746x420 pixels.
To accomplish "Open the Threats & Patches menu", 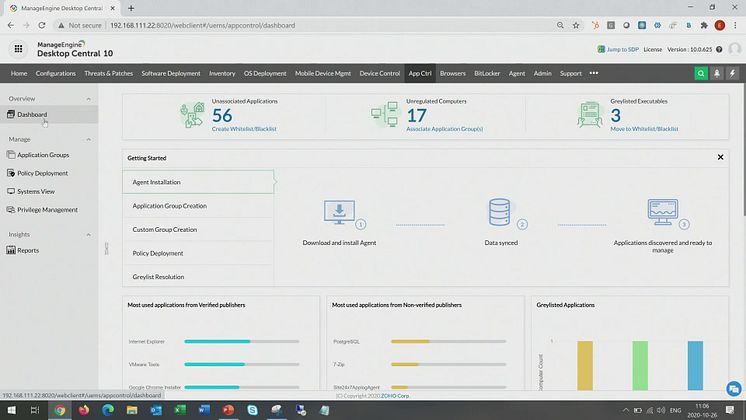I will (x=108, y=73).
